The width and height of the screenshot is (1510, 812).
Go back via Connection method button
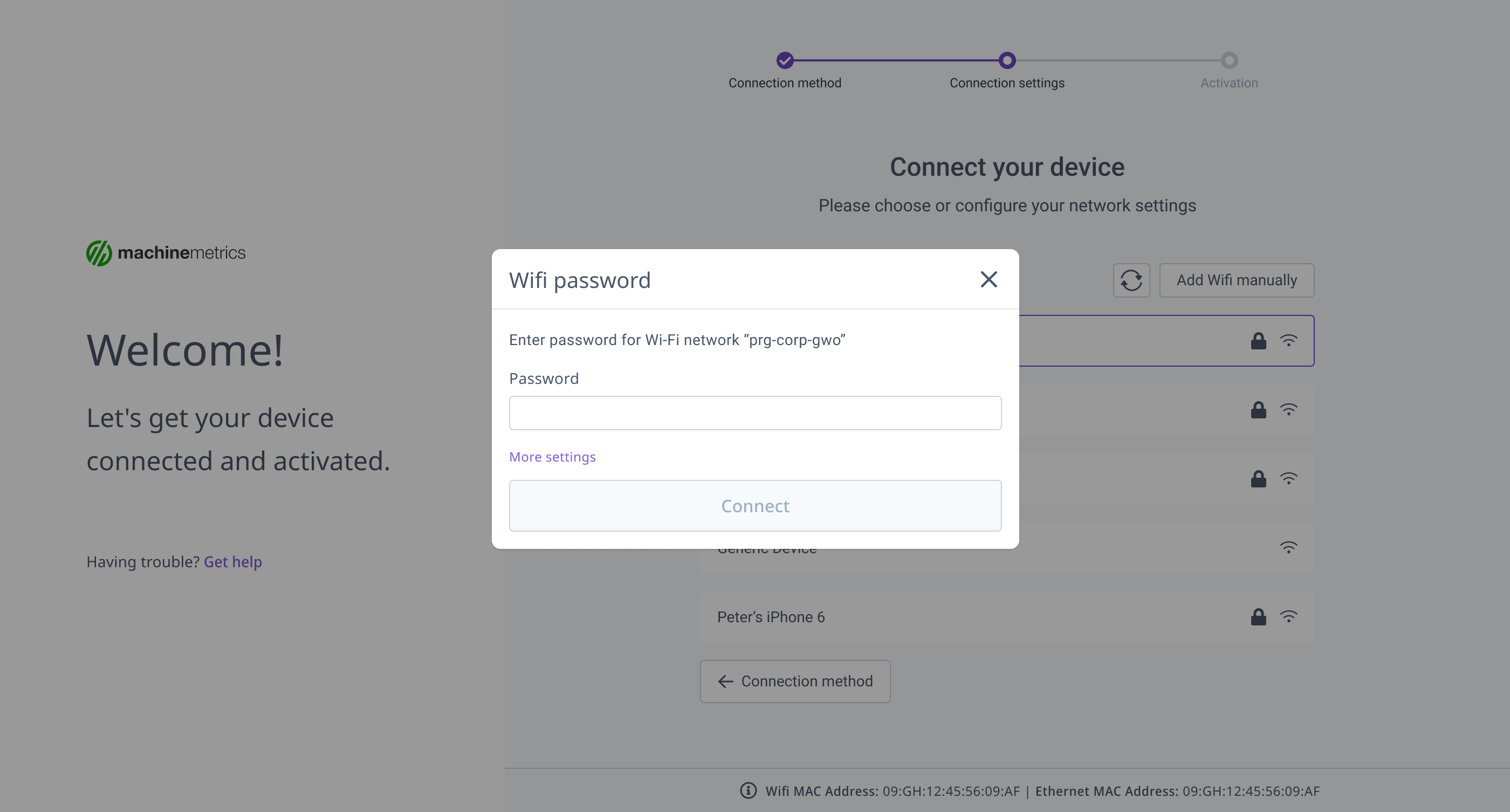click(x=795, y=682)
